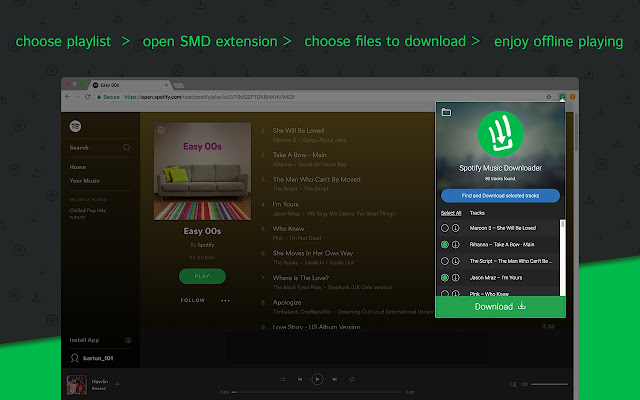640x400 pixels.
Task: Click the By Spotify author link
Action: point(206,245)
